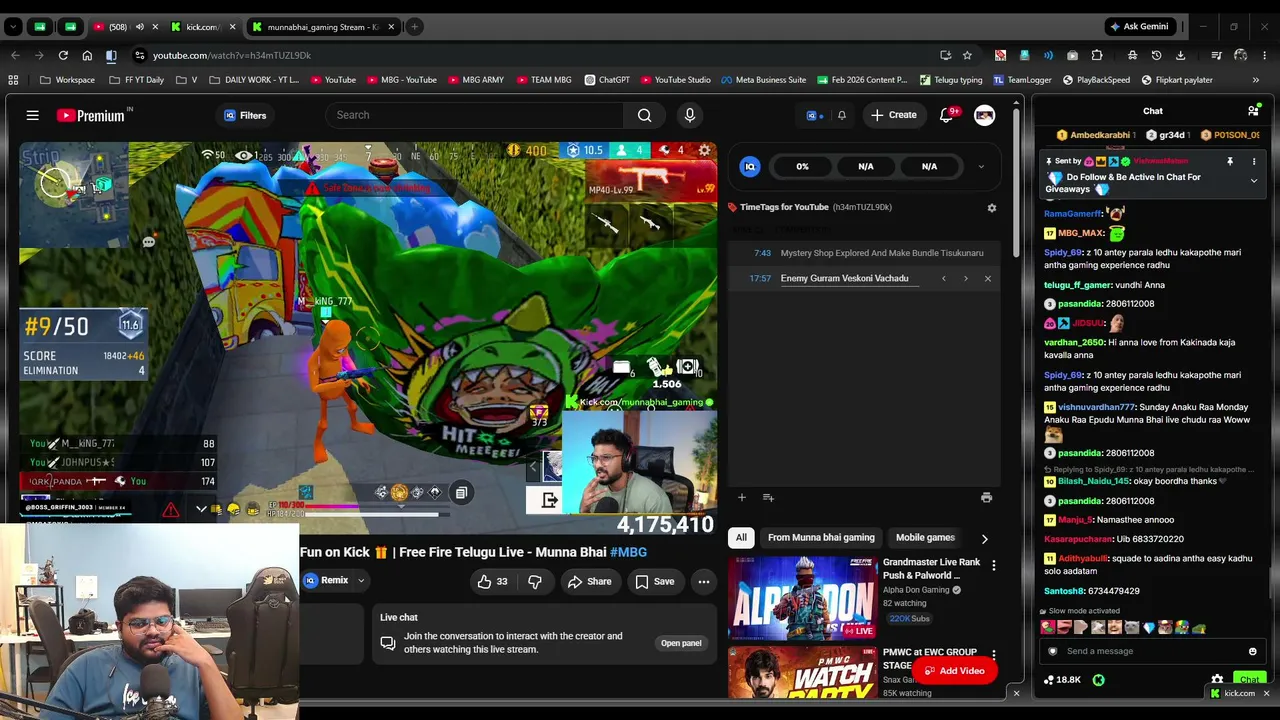1280x720 pixels.
Task: Mute the YouTube tab audio
Action: pos(139,27)
